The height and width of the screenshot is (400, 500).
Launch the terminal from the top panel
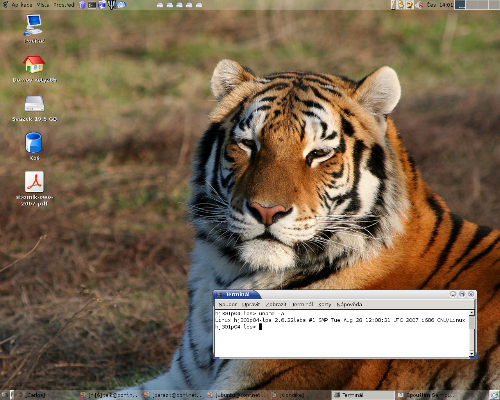coord(92,5)
